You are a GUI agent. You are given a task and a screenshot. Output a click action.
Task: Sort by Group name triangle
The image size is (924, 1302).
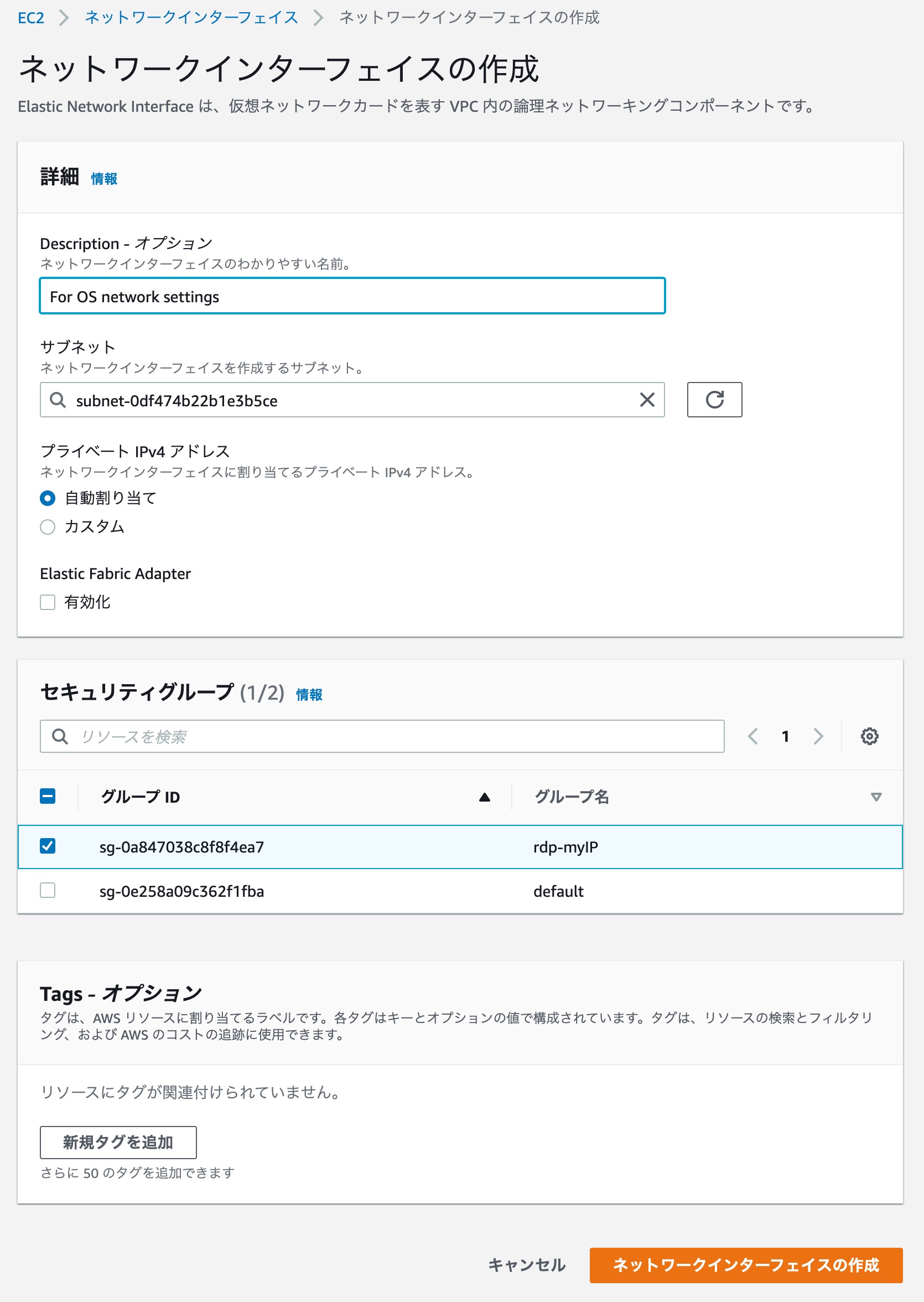click(x=876, y=797)
